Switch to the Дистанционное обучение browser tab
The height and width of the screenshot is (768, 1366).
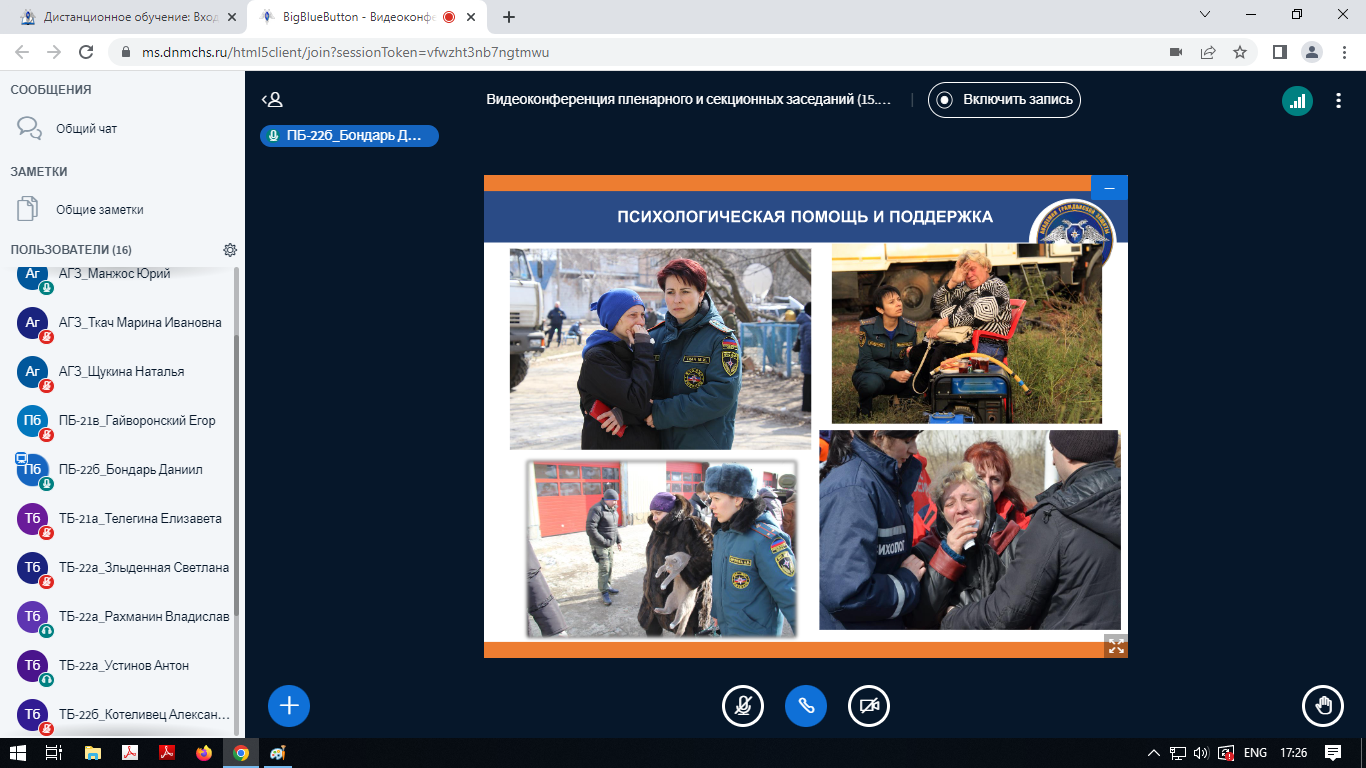coord(123,17)
